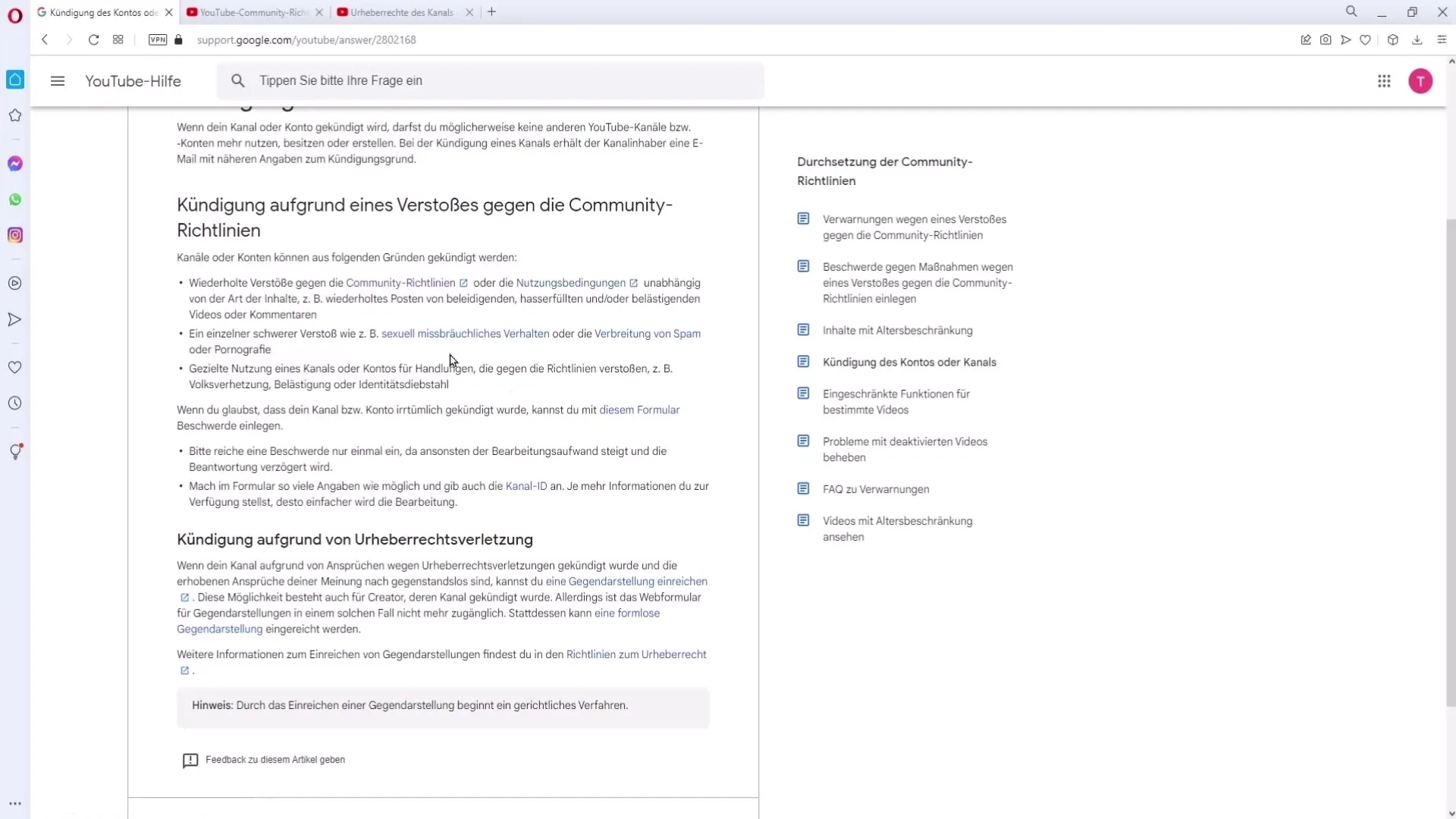Viewport: 1456px width, 819px height.
Task: Open Opera menu logo button
Action: pyautogui.click(x=15, y=15)
